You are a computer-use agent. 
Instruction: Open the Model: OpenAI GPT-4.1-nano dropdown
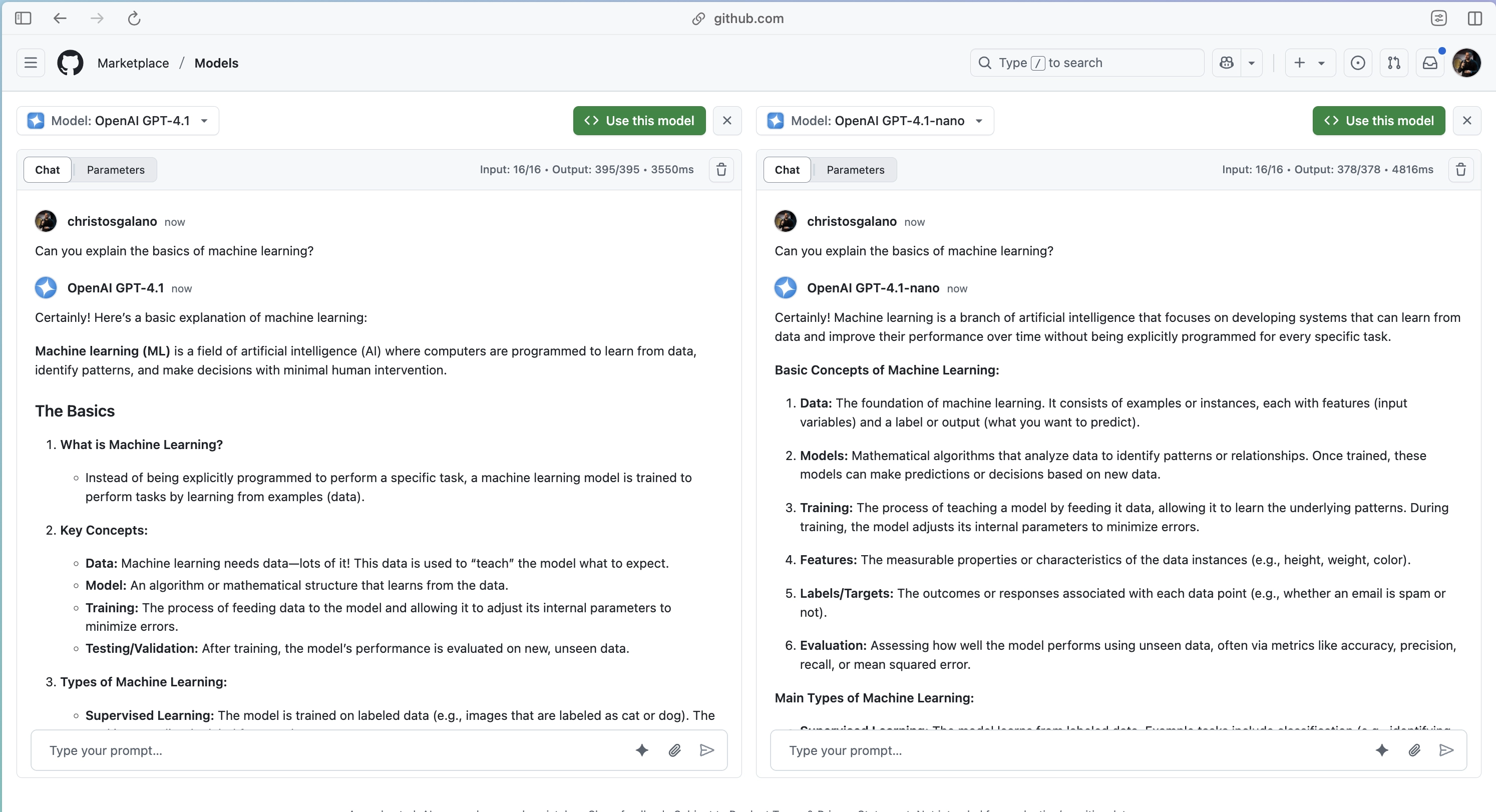875,121
